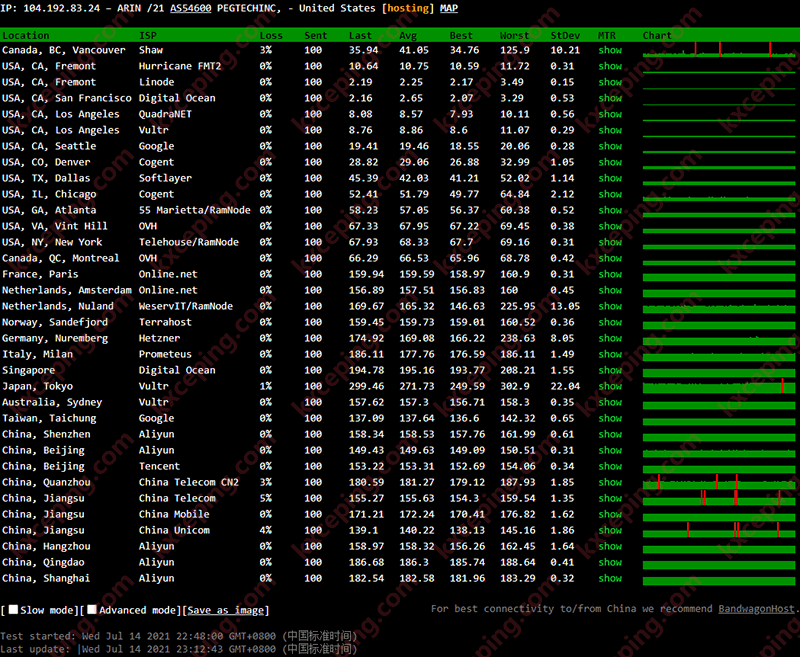
Task: Show MTR for Montreal OVH row
Action: 610,258
